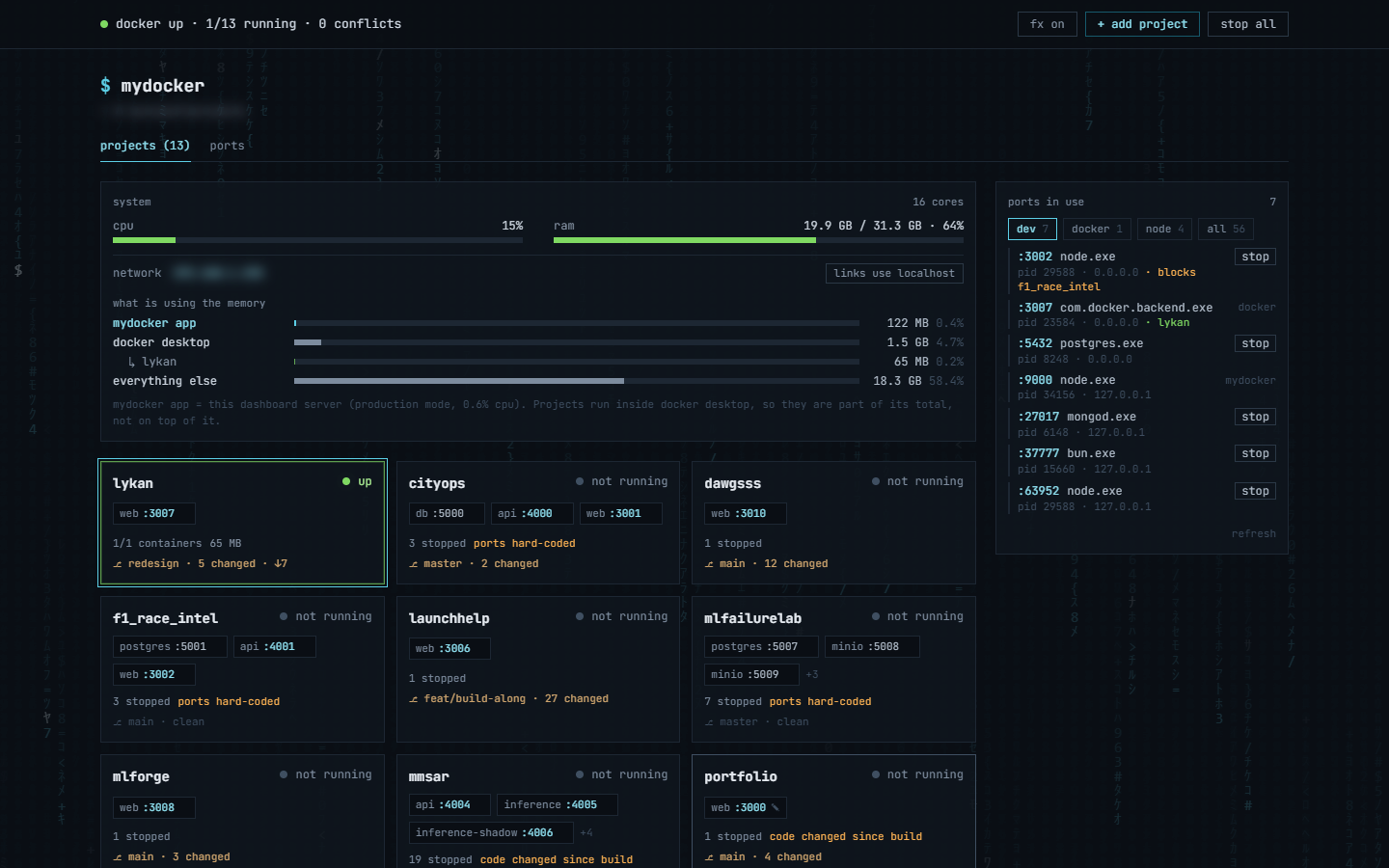
Task: Click the branch icon next to main in mlforge
Action: coord(118,857)
